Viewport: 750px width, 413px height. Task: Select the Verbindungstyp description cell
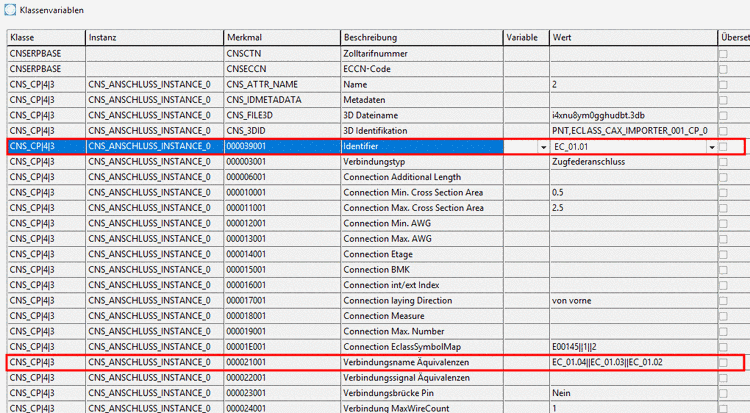422,162
